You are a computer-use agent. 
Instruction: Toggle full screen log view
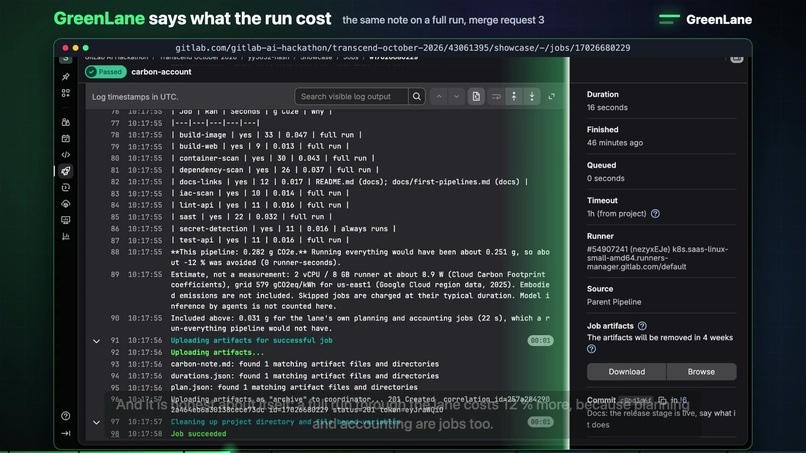pyautogui.click(x=552, y=97)
